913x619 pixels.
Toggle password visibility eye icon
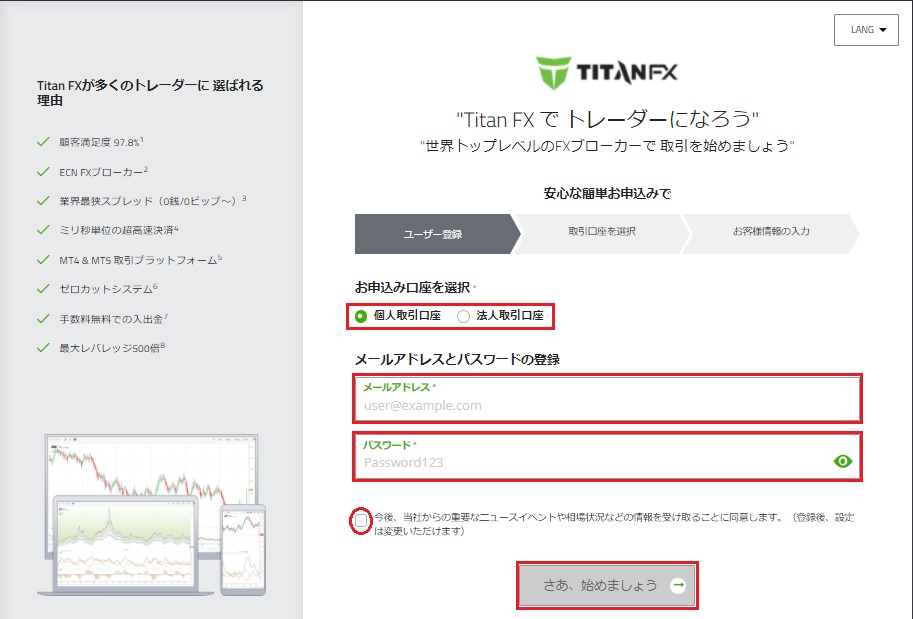click(843, 461)
